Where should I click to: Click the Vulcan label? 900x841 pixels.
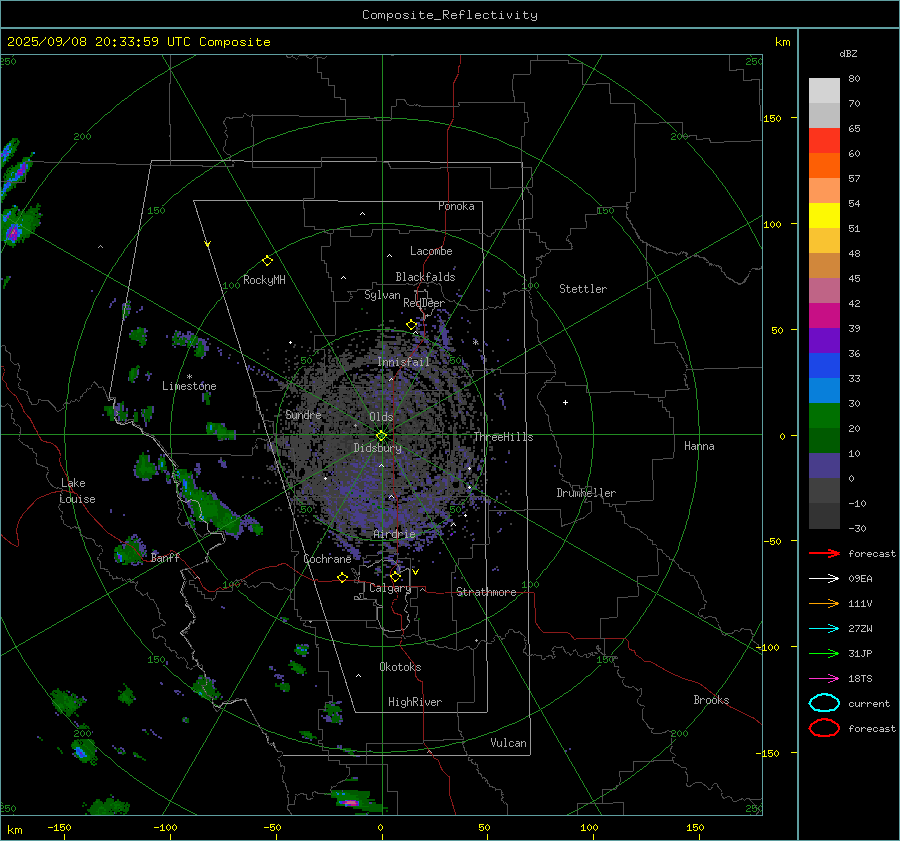pyautogui.click(x=508, y=743)
